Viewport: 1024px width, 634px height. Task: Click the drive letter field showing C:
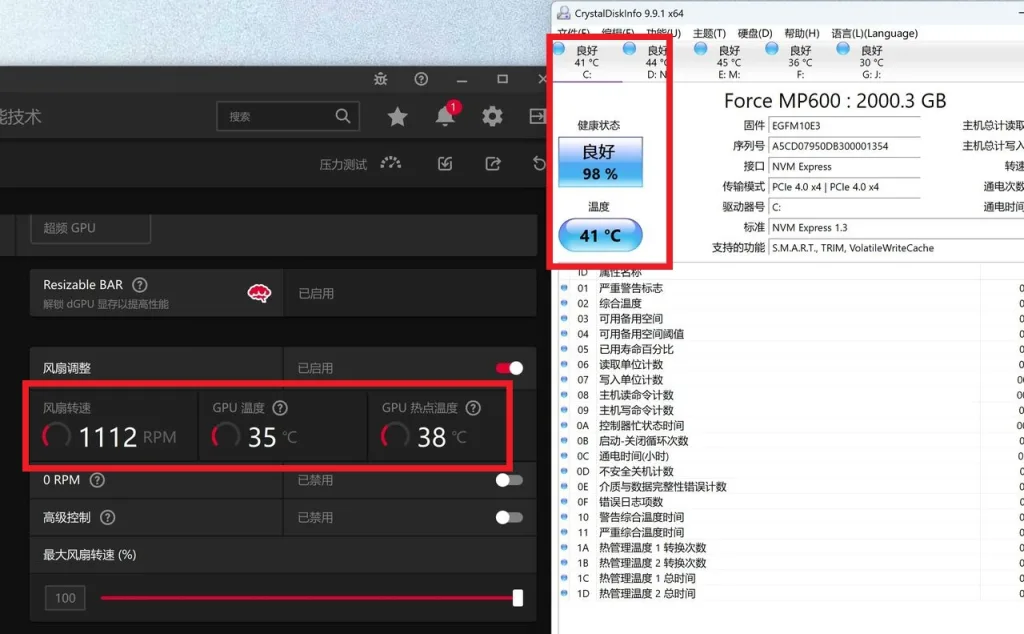point(844,207)
